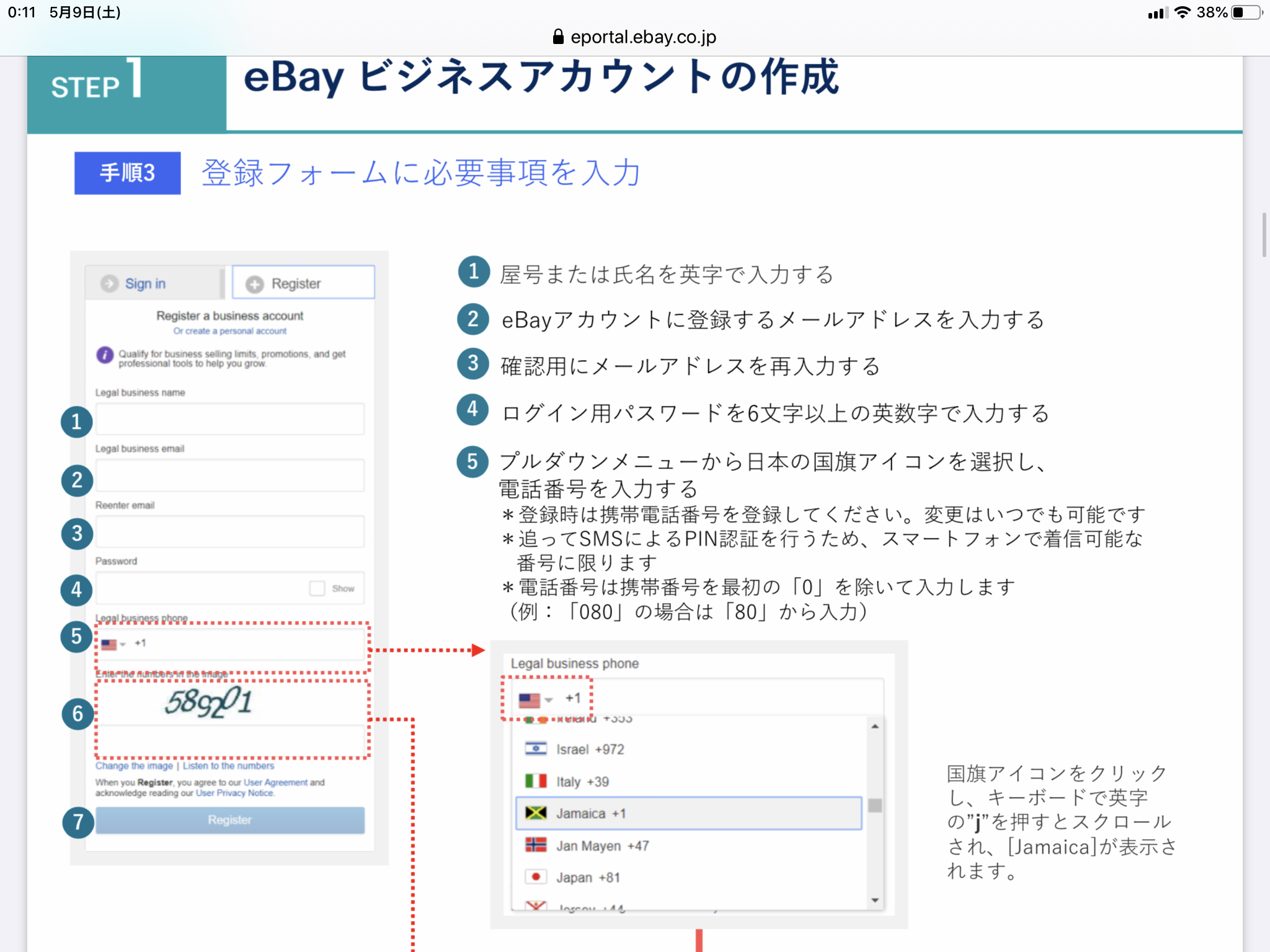Switch to the Register tab

point(303,283)
